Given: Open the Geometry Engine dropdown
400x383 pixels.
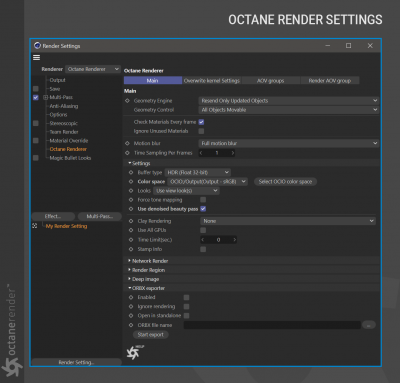Looking at the screenshot, I should coord(289,101).
